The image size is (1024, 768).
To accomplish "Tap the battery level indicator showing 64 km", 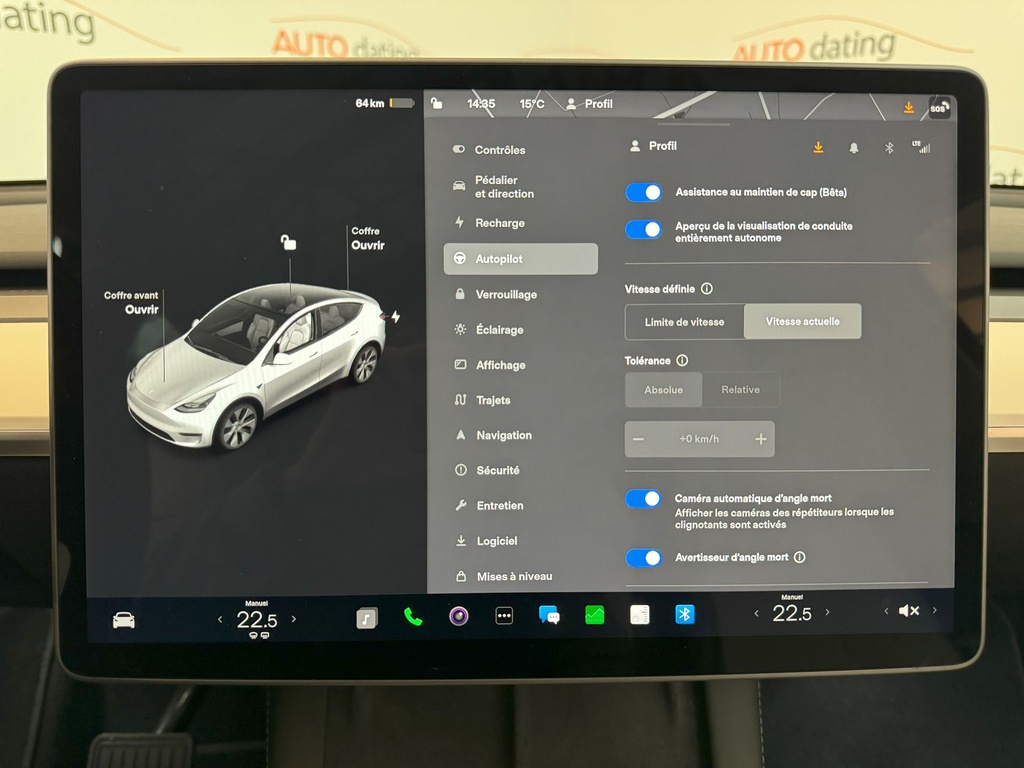I will (385, 103).
